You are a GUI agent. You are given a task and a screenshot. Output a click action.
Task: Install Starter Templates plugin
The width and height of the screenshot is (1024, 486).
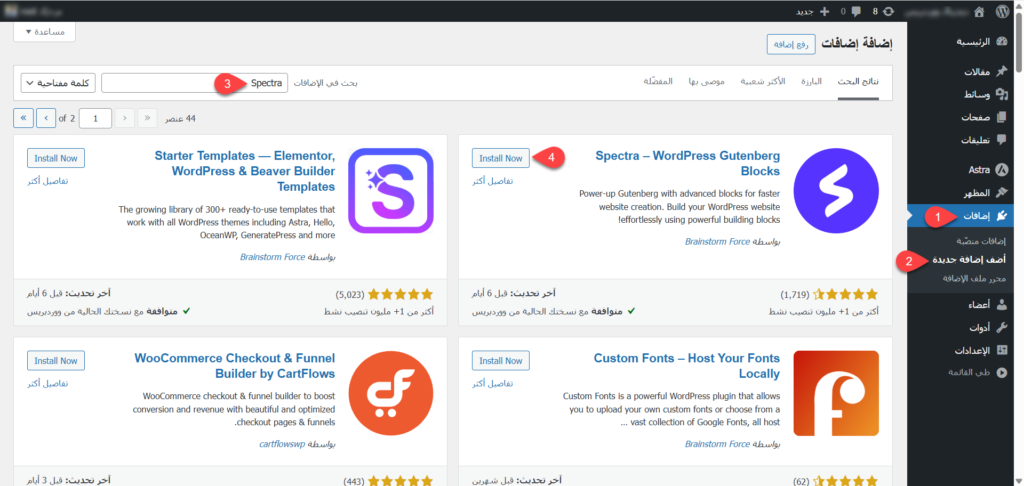tap(56, 158)
